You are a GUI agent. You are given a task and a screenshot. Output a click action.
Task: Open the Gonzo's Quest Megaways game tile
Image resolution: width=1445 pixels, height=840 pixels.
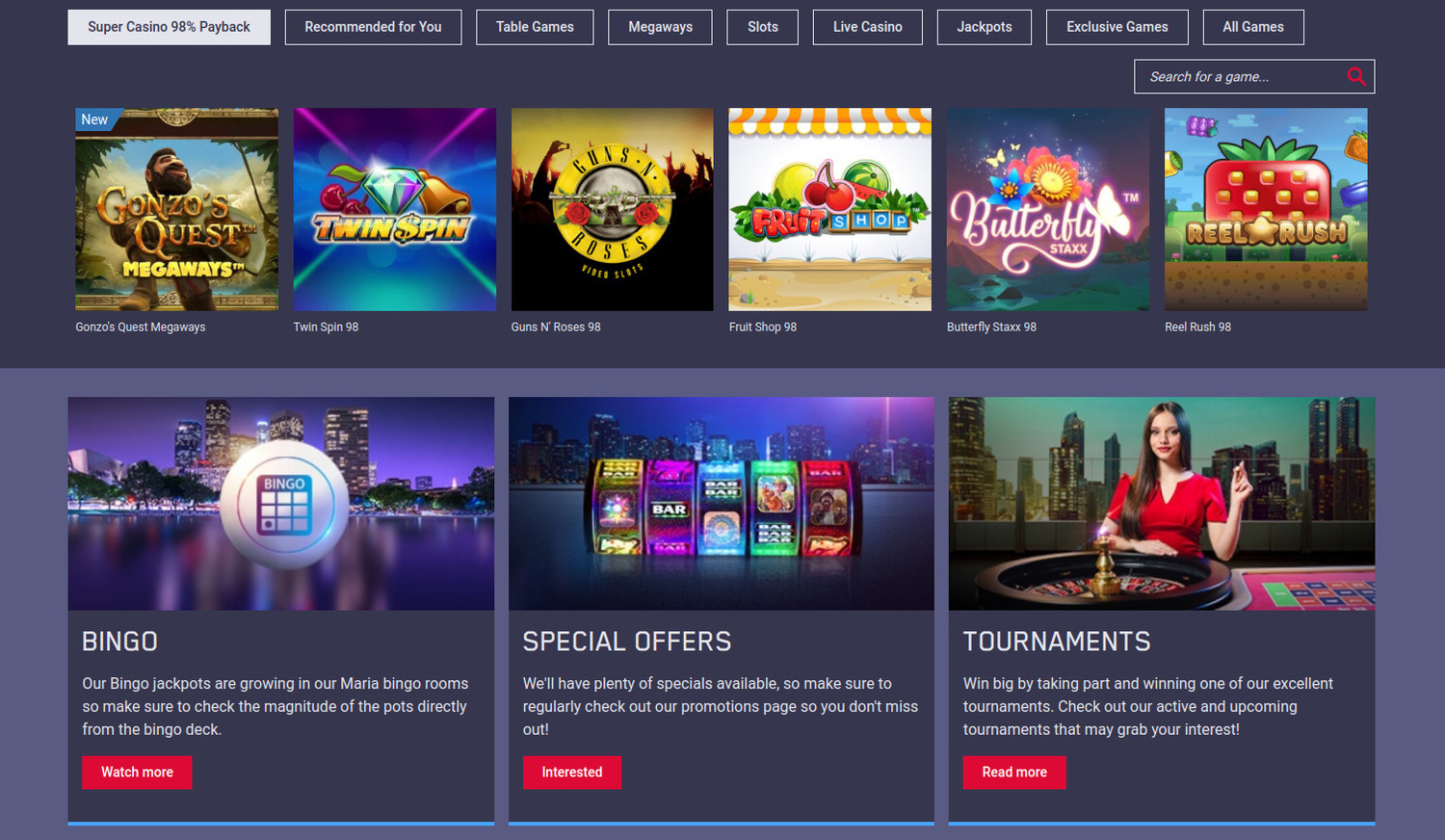[177, 209]
